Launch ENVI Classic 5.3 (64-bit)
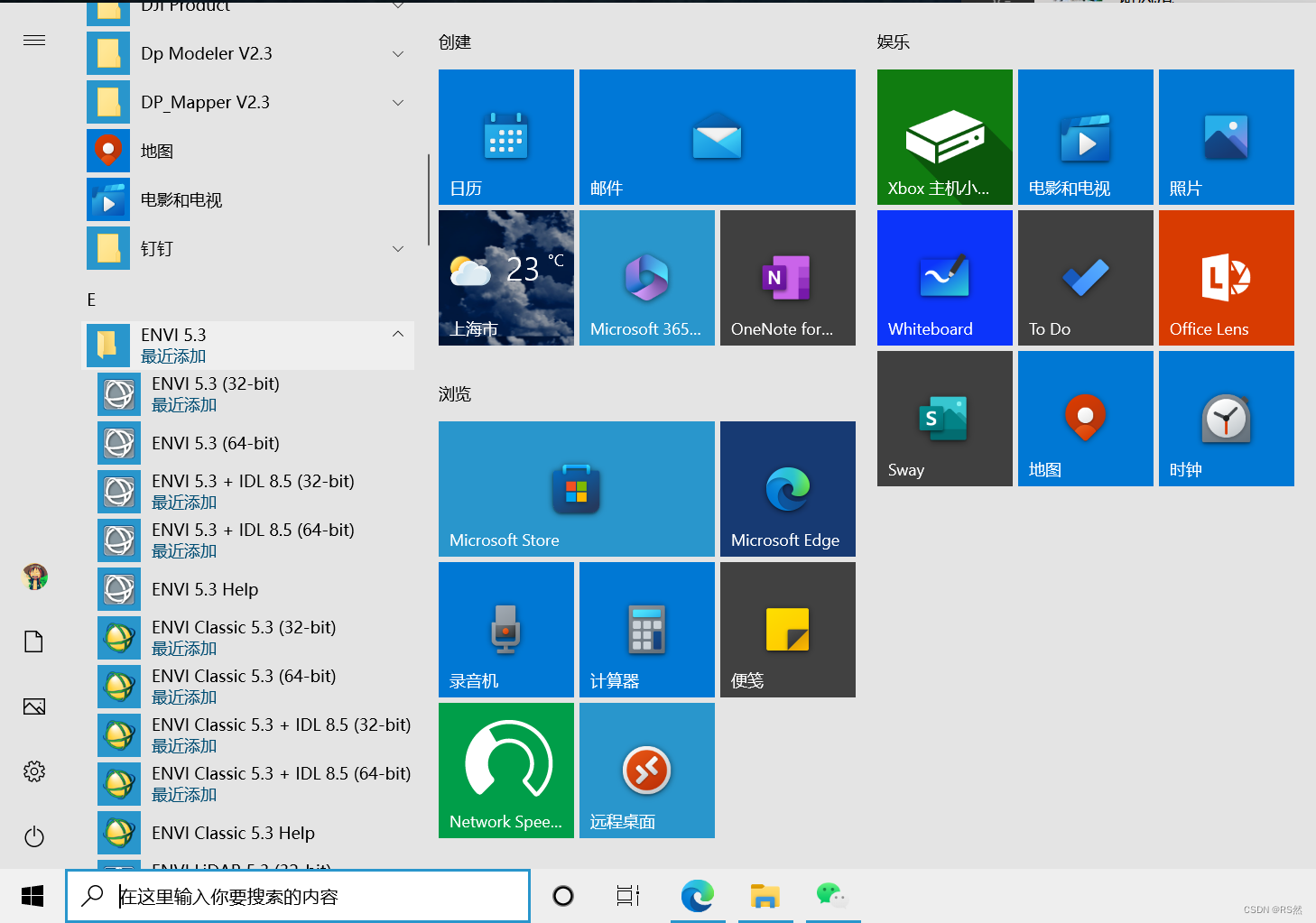 254,687
